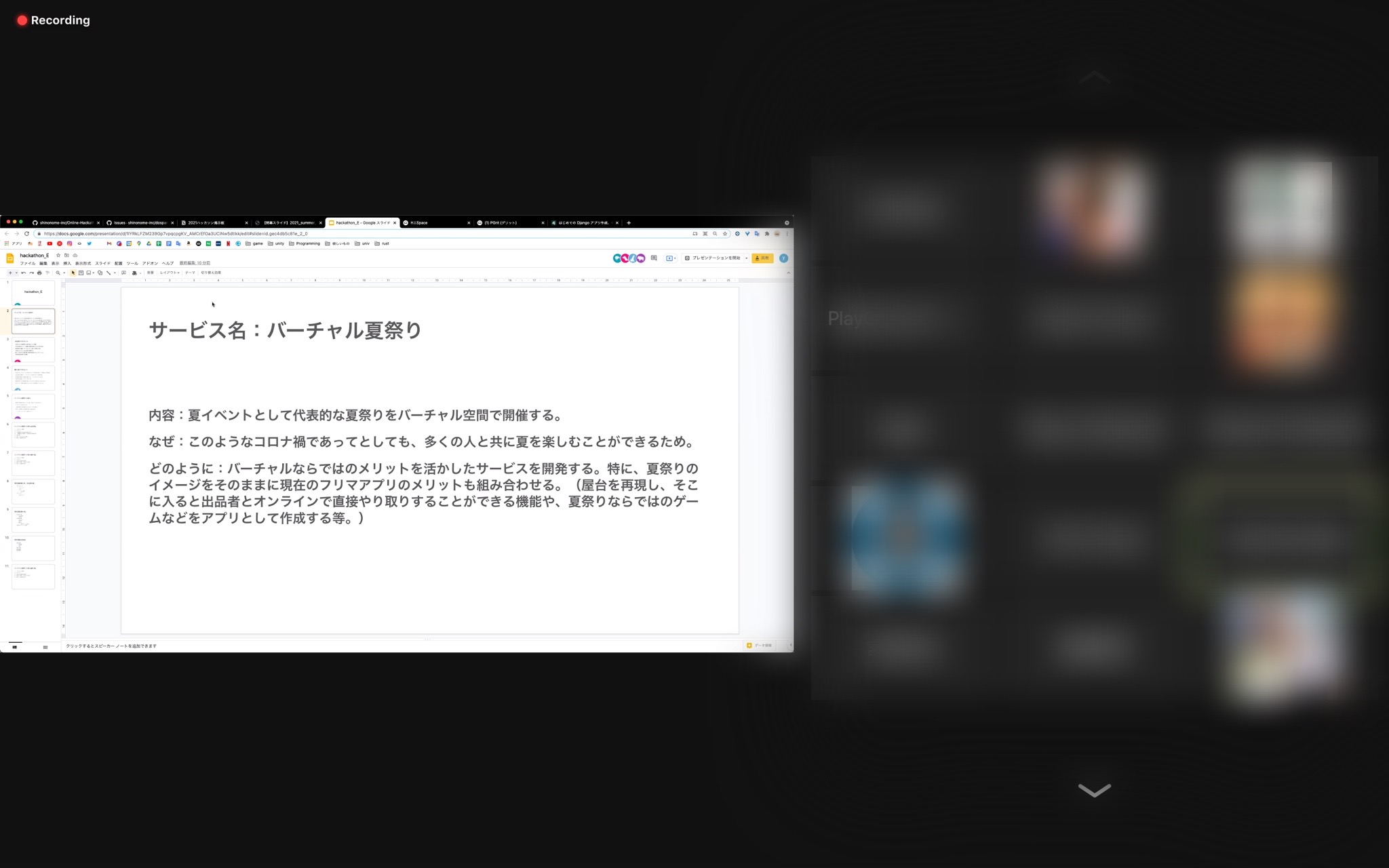
Task: Select slide 11 thumbnail in filmstrip
Action: pos(33,576)
